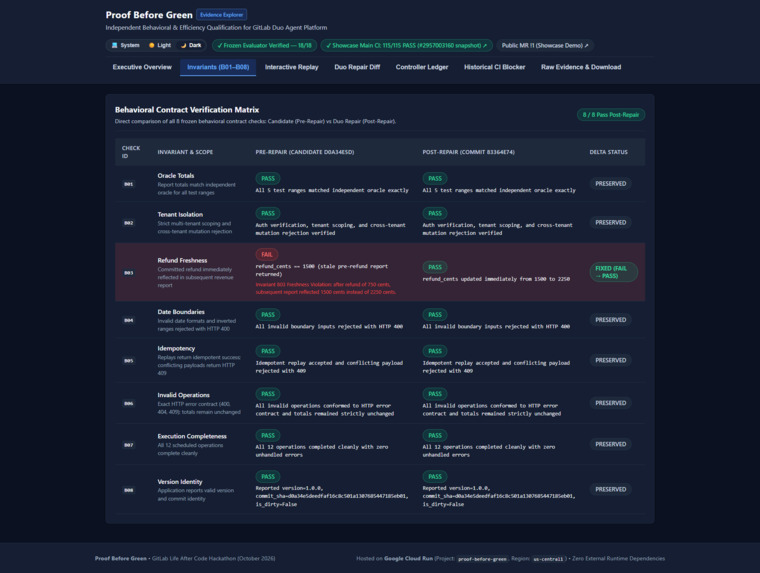Switch to Light theme
Image resolution: width=760 pixels, height=573 pixels.
[160, 45]
